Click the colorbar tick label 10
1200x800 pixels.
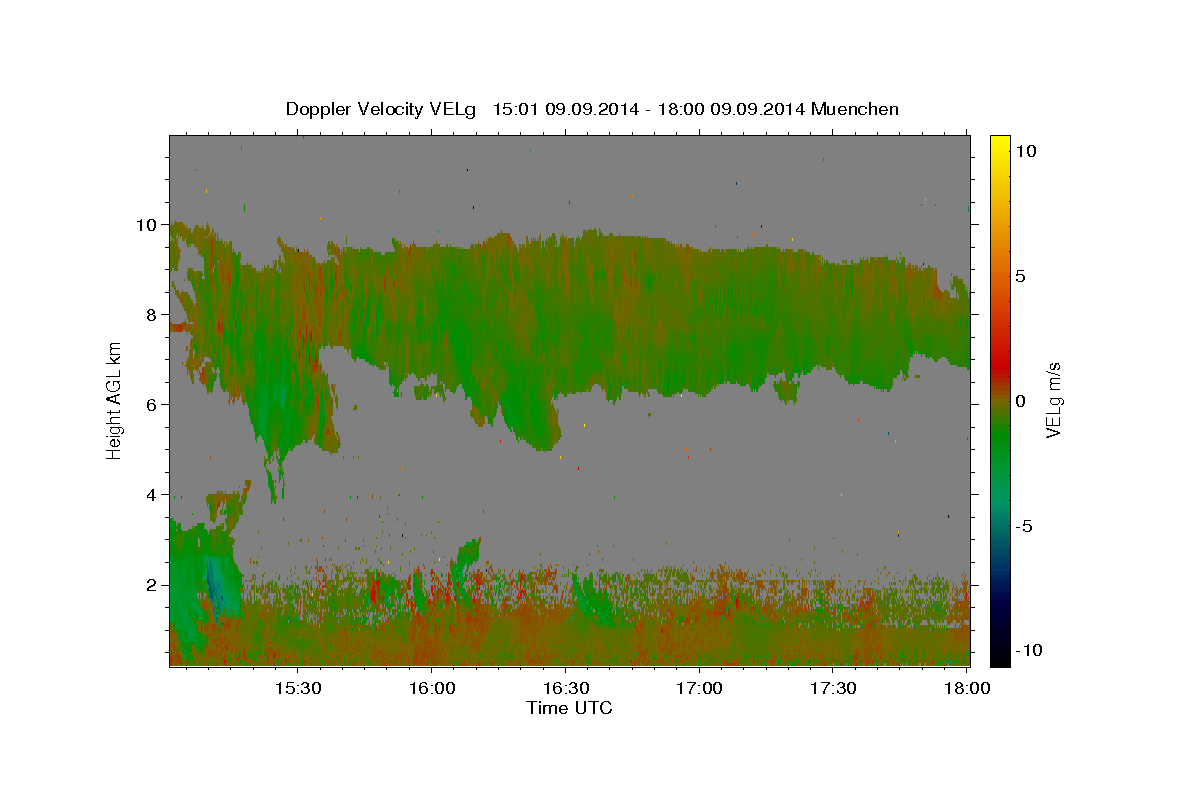pyautogui.click(x=1026, y=151)
